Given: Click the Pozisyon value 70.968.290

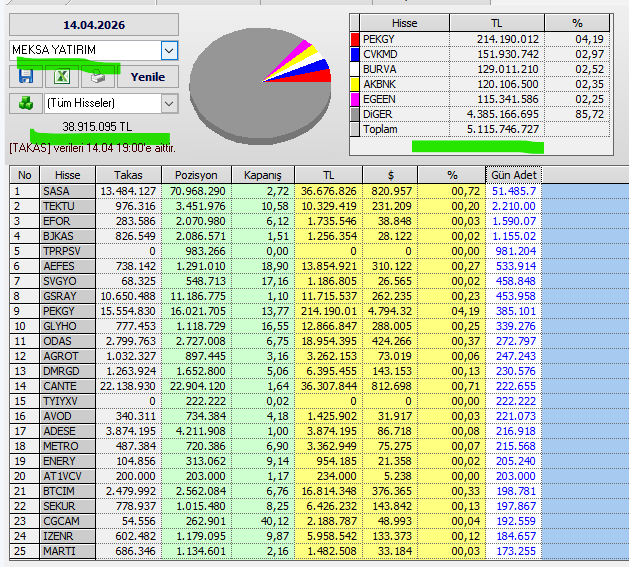Looking at the screenshot, I should [x=197, y=191].
